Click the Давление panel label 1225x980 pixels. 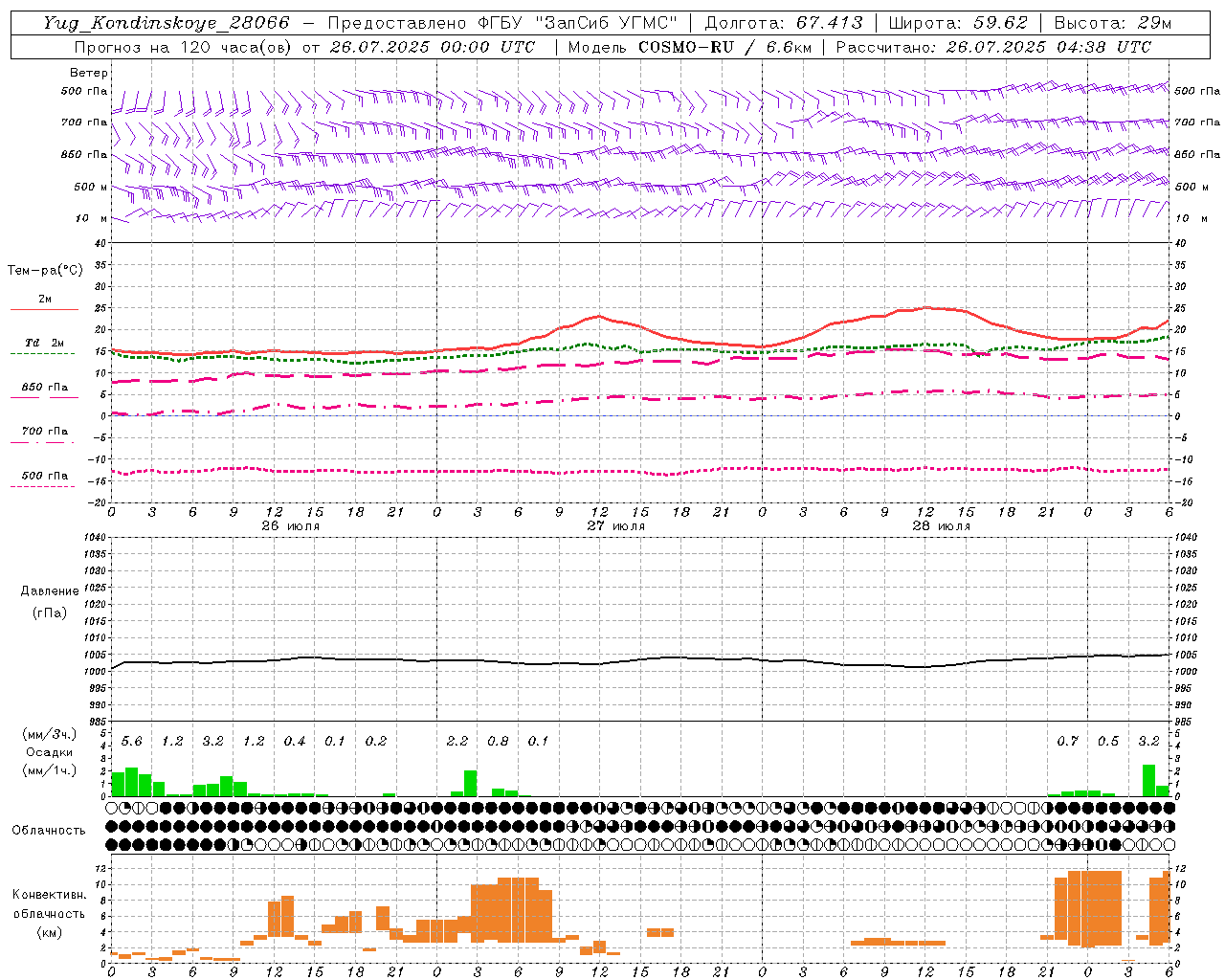(x=50, y=591)
